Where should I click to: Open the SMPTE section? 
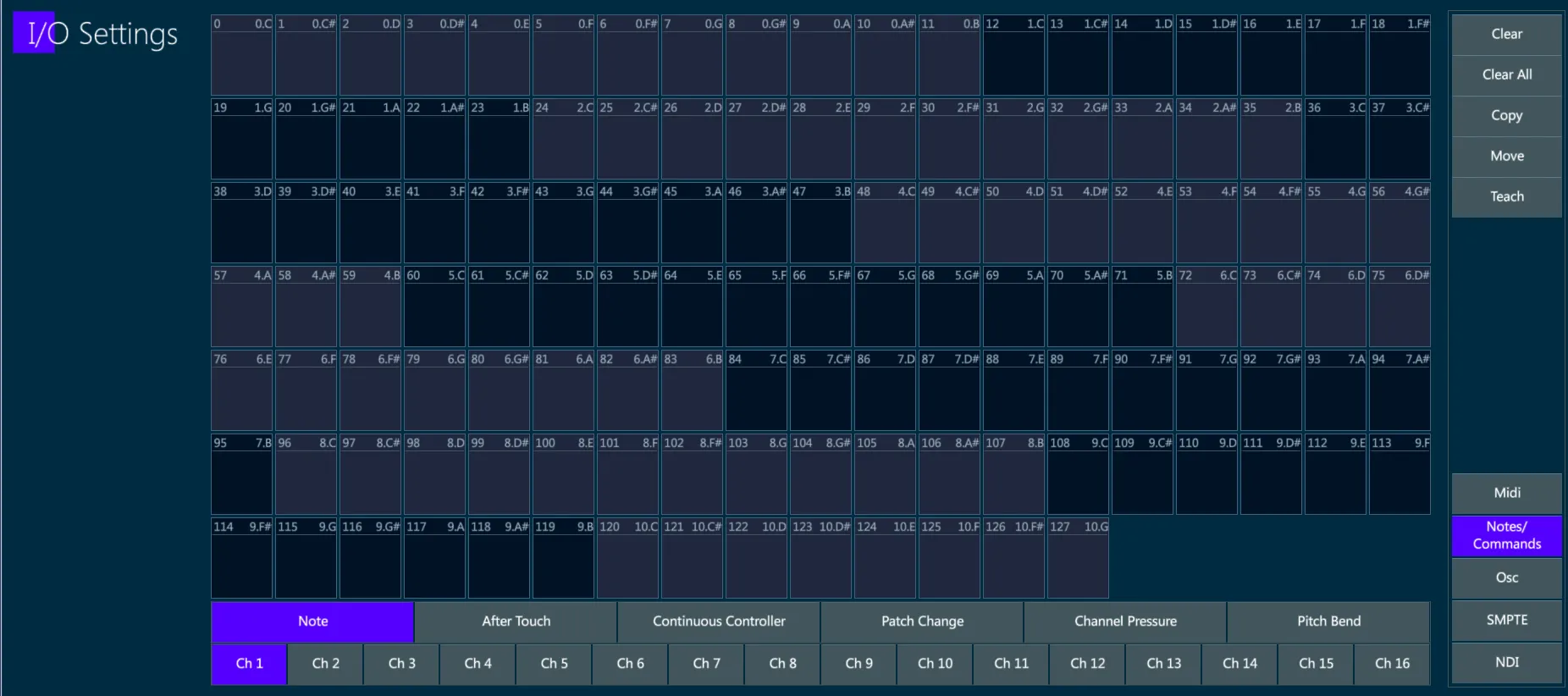[x=1506, y=621]
